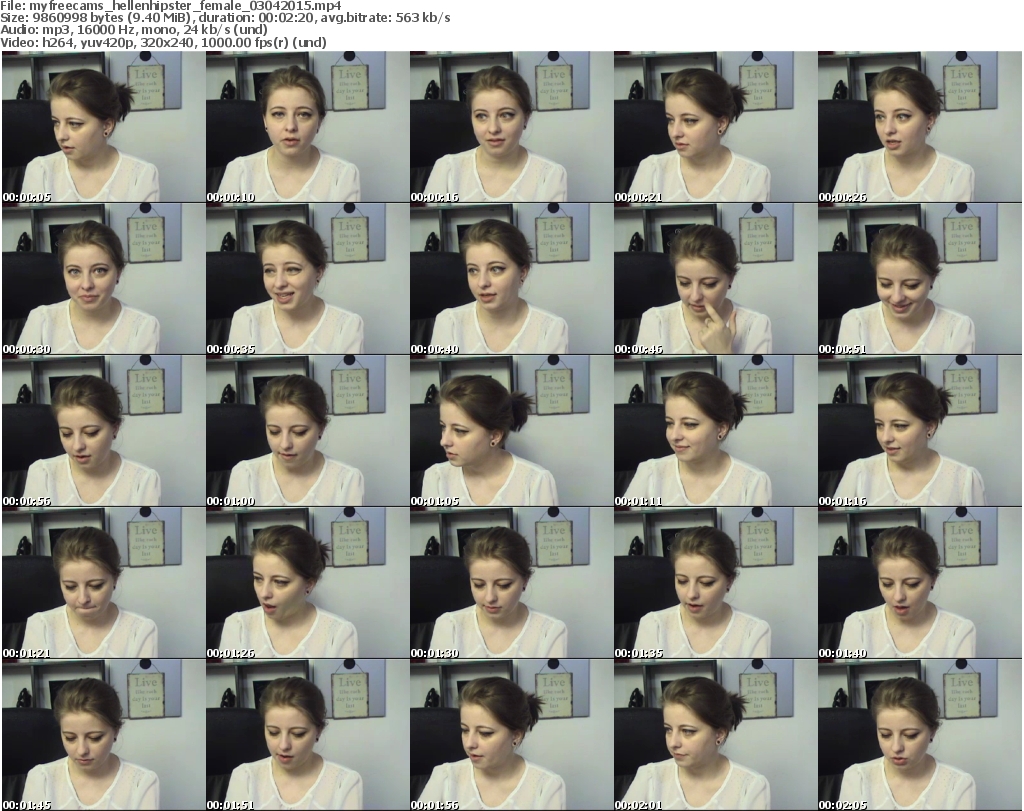Select the frame timestamped 00:01:21
This screenshot has height=811, width=1024.
coord(103,583)
